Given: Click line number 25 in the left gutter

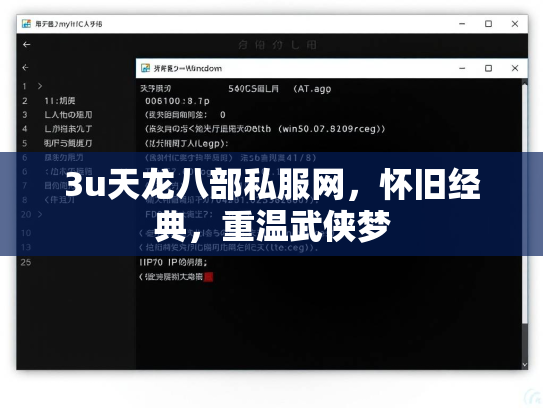Looking at the screenshot, I should click(x=26, y=262).
